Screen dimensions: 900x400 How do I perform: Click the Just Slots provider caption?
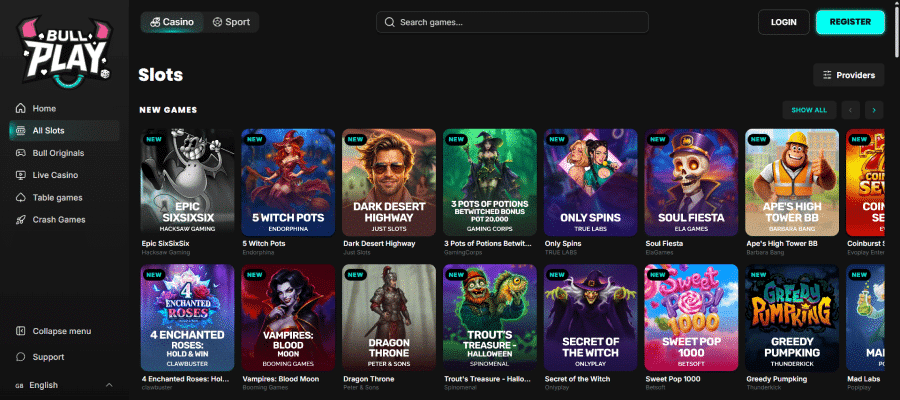(356, 253)
